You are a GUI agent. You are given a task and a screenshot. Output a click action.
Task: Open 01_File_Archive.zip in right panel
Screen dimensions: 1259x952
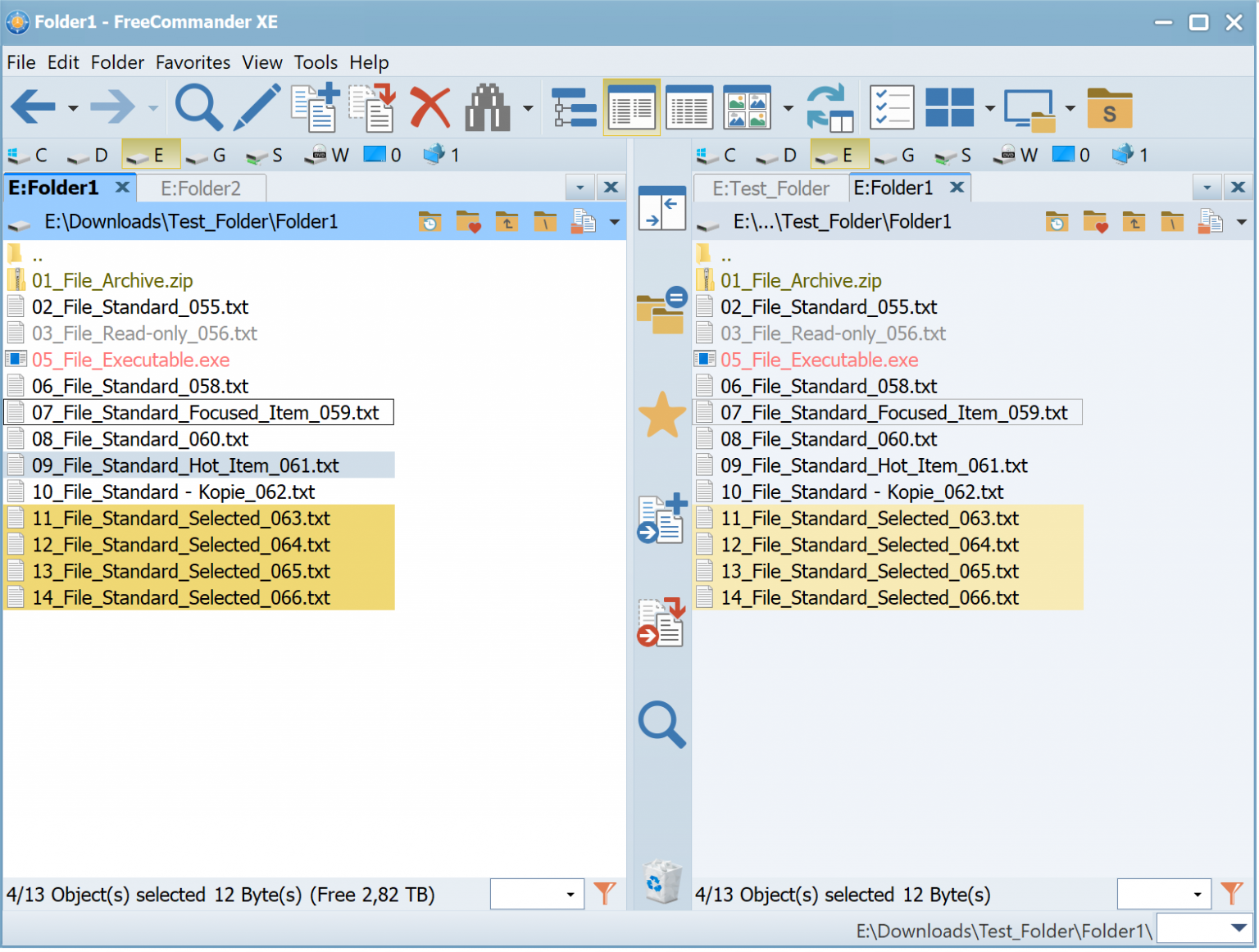coord(801,281)
